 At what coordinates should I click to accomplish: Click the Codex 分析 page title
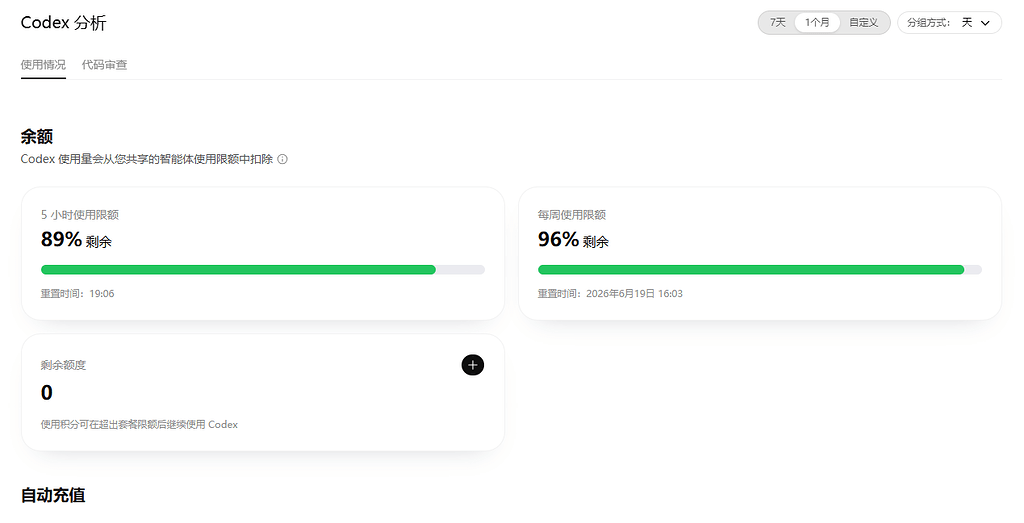63,23
